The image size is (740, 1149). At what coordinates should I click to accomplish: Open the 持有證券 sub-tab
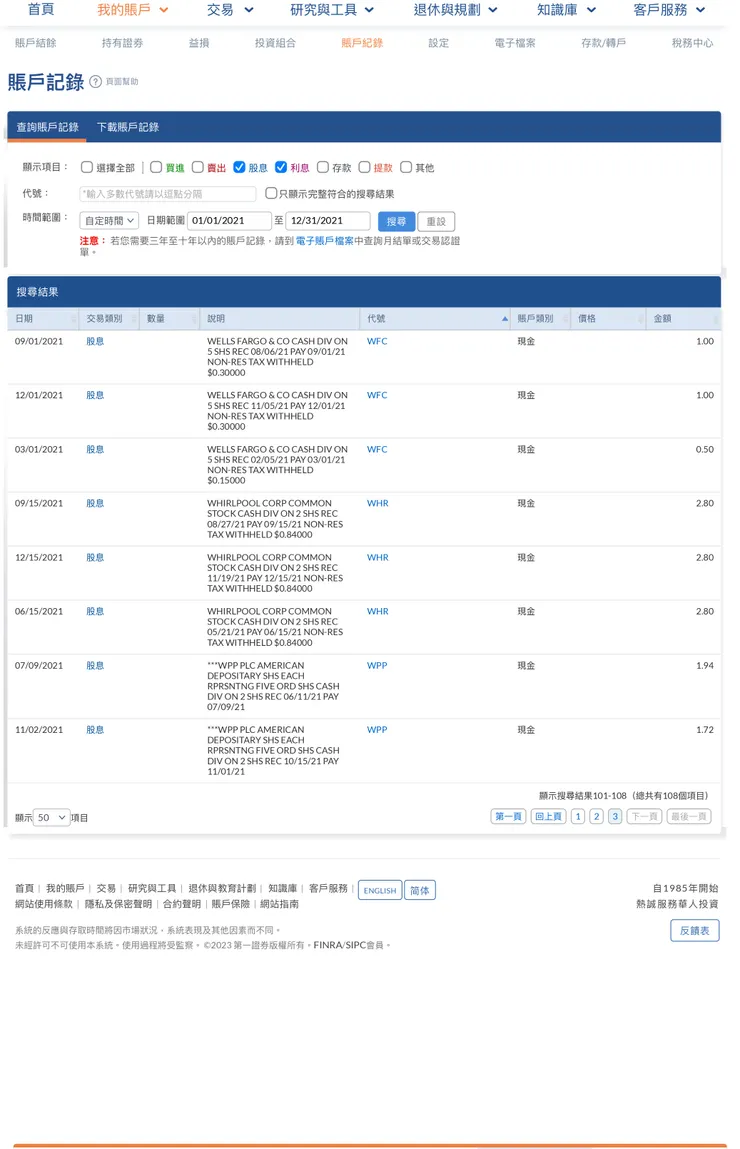point(122,43)
